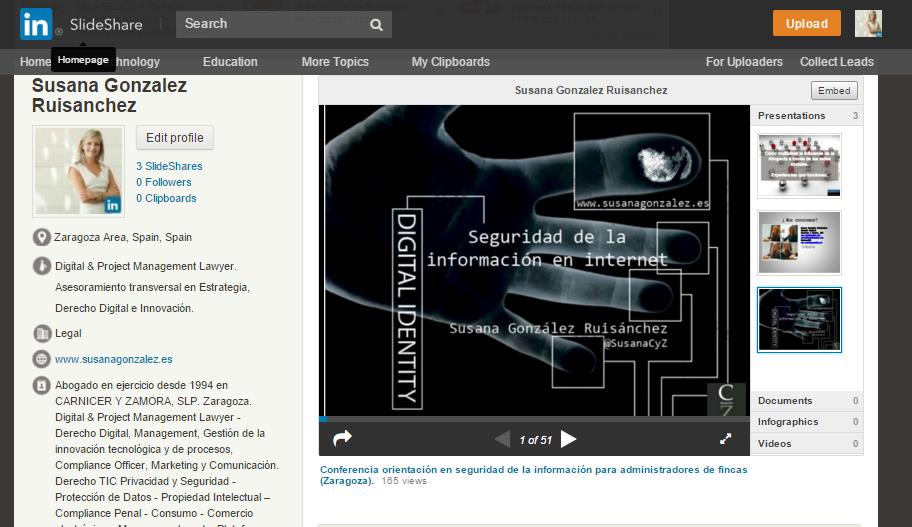This screenshot has width=912, height=527.
Task: Click the search magnifier icon
Action: tap(376, 25)
